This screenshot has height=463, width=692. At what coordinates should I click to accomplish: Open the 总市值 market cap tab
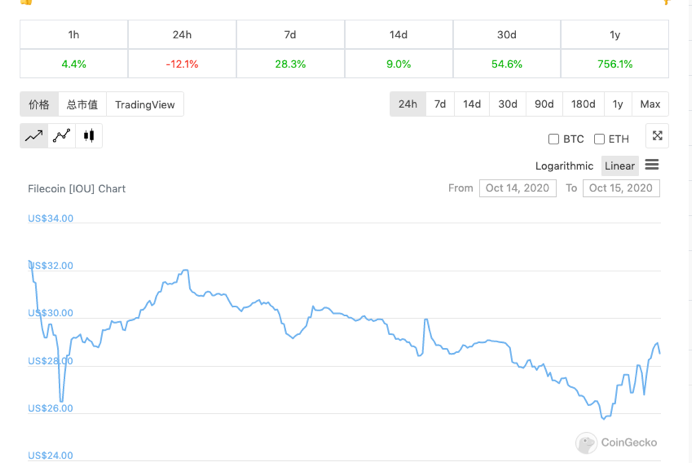pos(82,105)
